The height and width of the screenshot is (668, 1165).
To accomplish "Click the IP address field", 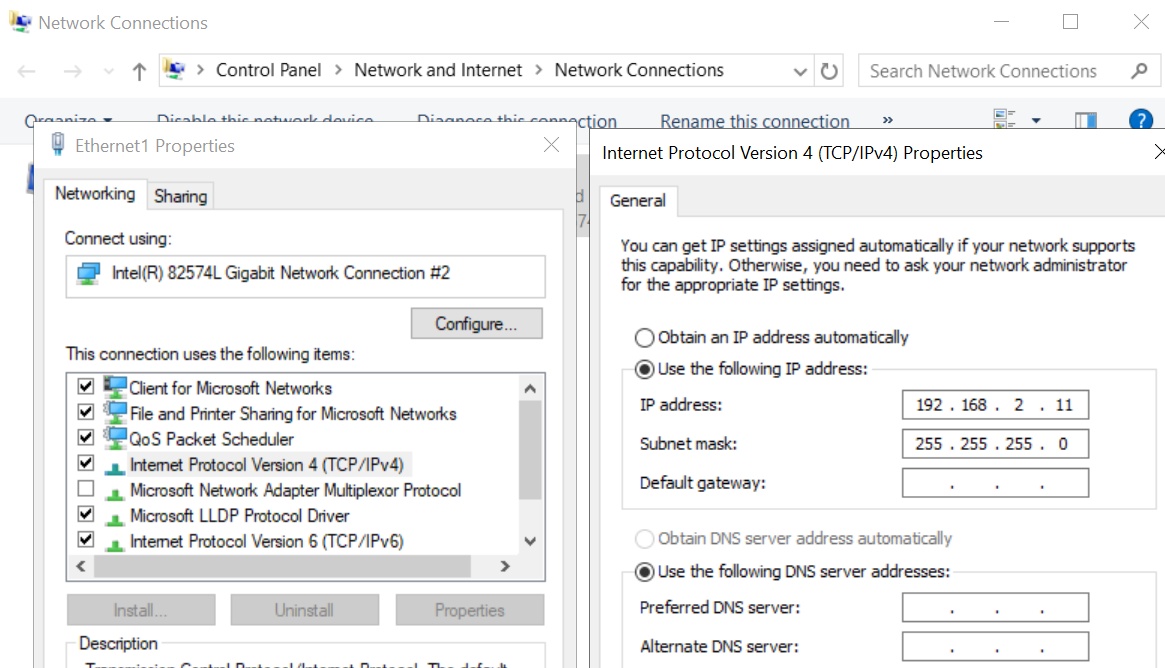I will [x=996, y=405].
